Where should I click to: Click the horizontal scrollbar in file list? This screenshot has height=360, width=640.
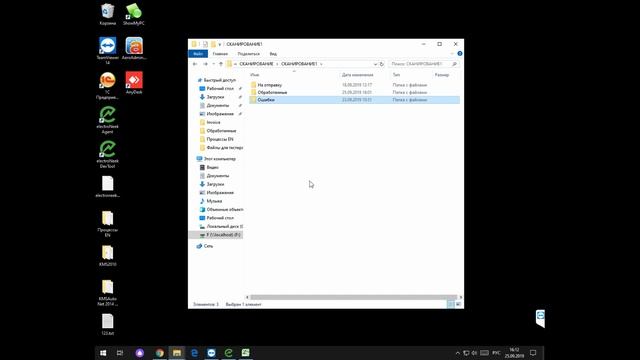(353, 297)
